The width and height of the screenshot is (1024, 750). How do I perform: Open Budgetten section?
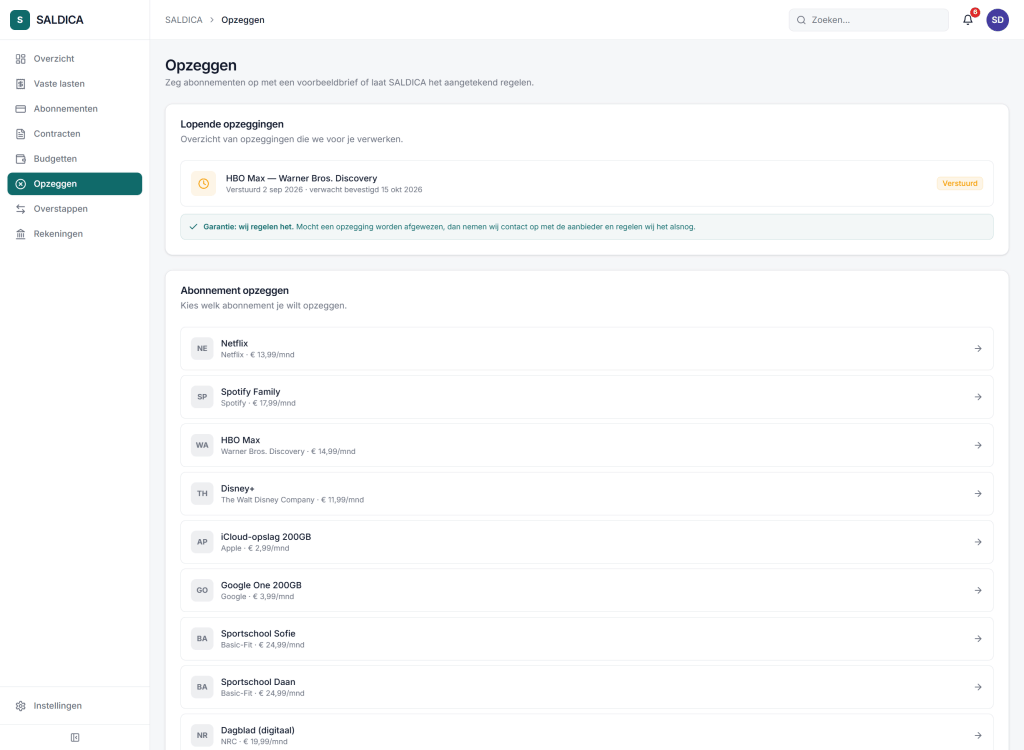click(74, 159)
